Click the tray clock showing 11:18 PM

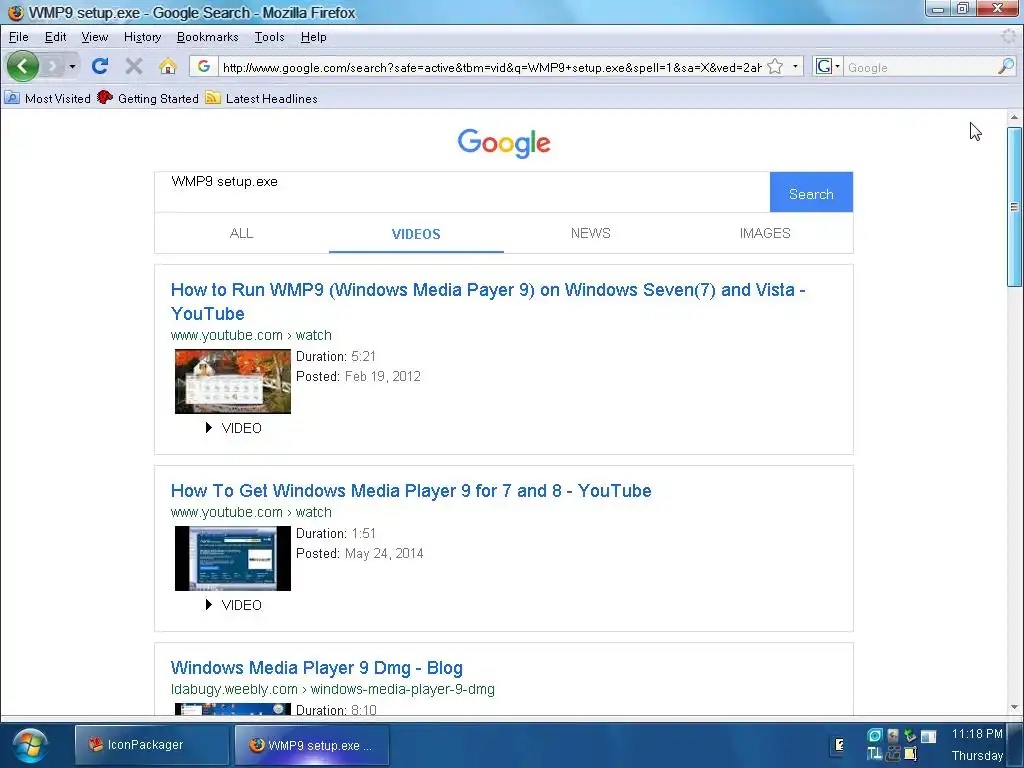click(977, 734)
